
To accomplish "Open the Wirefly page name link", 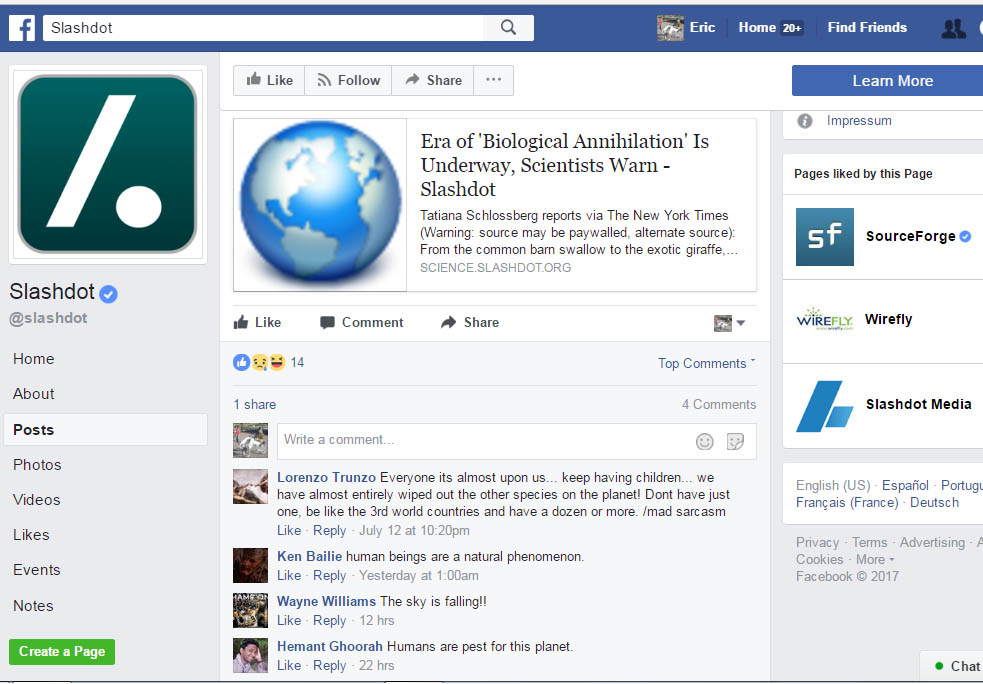I will [x=888, y=320].
